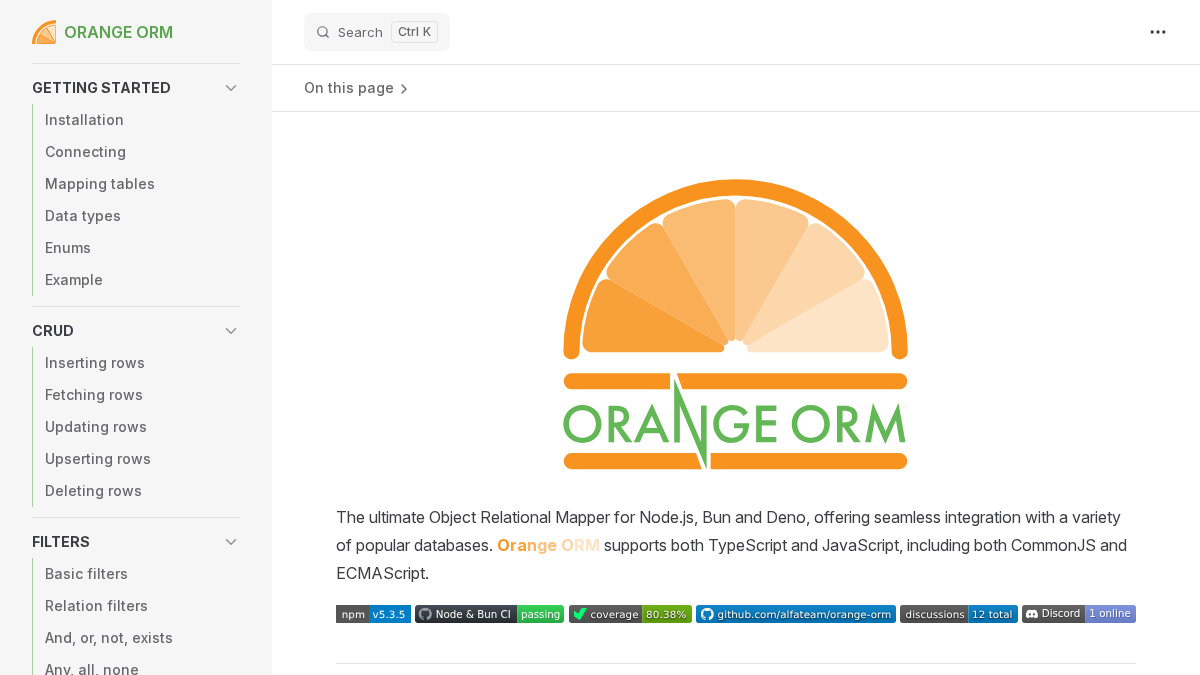Viewport: 1200px width, 675px height.
Task: Open the Connecting page
Action: [85, 152]
